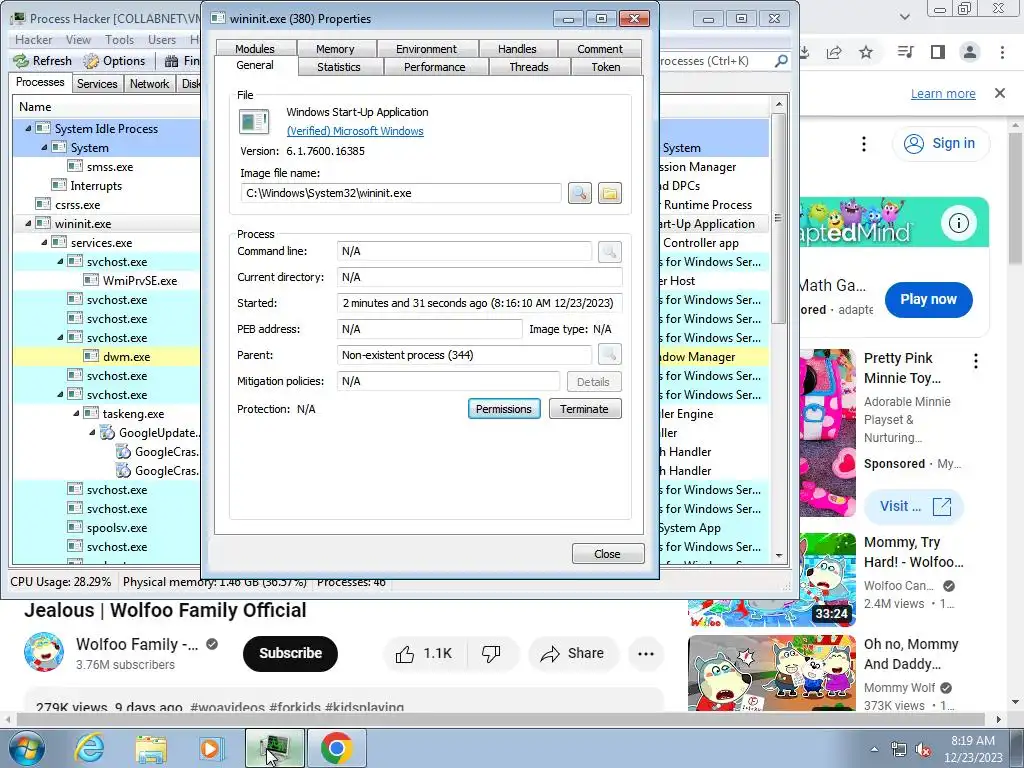The image size is (1024, 768).
Task: Open the Windows Start menu
Action: [27, 748]
